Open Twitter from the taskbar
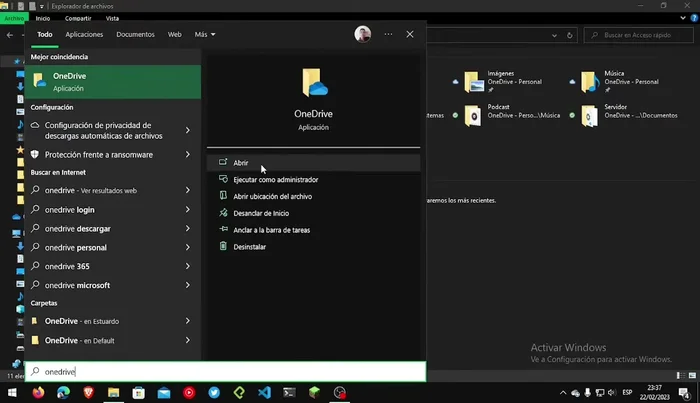Viewport: 700px width, 403px height. pyautogui.click(x=214, y=392)
